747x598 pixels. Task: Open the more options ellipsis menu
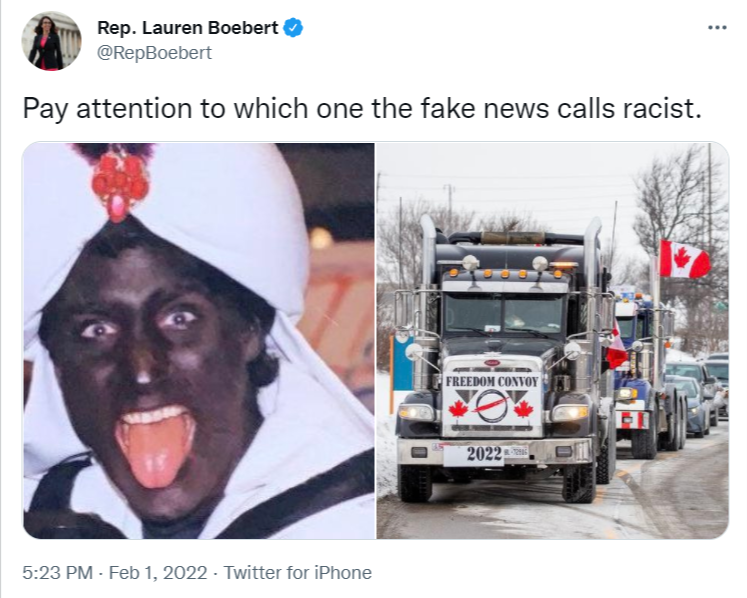coord(717,28)
